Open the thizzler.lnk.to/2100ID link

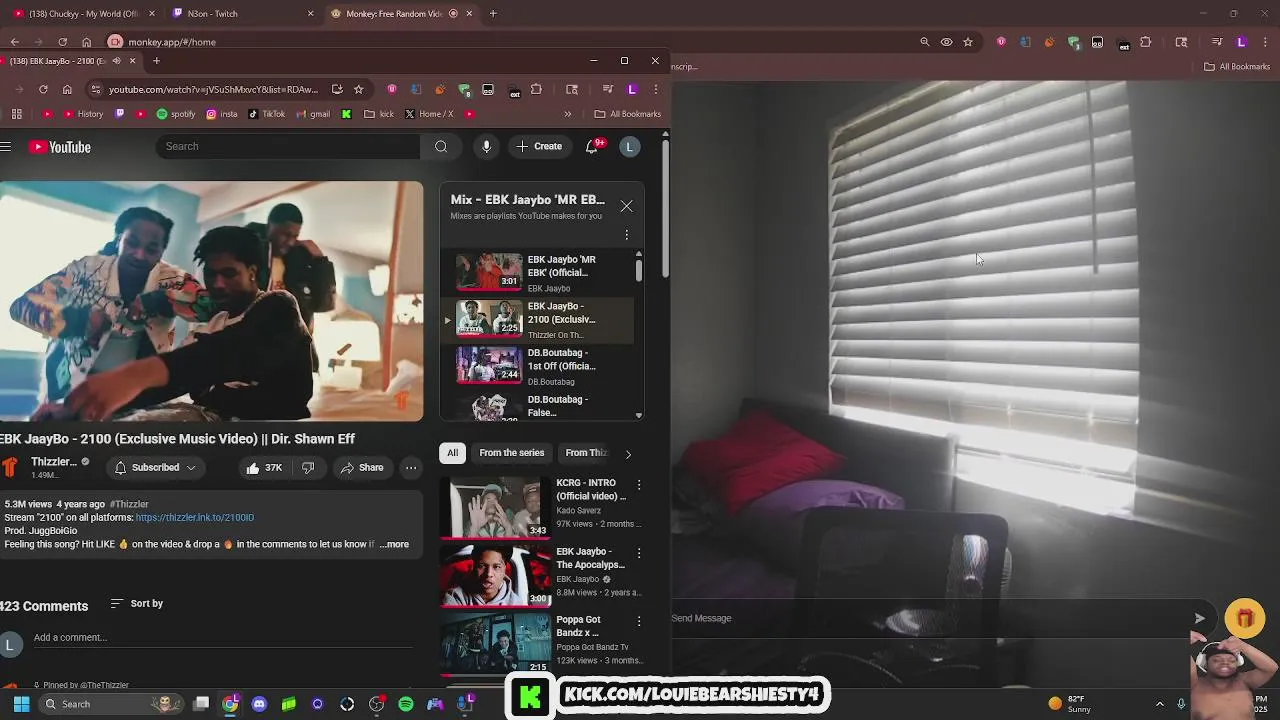pyautogui.click(x=195, y=518)
